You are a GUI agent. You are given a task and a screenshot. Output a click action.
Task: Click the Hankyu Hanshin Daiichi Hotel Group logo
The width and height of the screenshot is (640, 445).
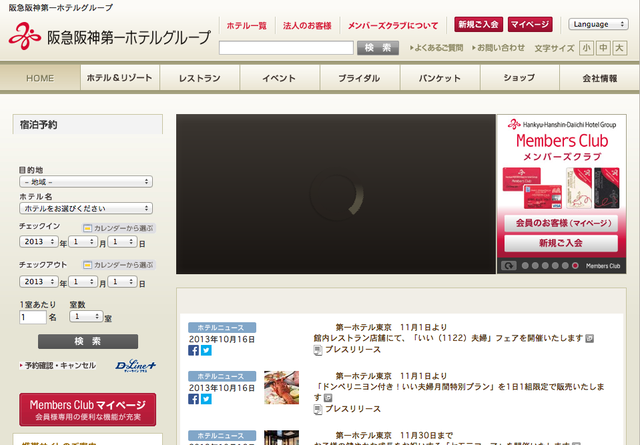click(x=109, y=37)
